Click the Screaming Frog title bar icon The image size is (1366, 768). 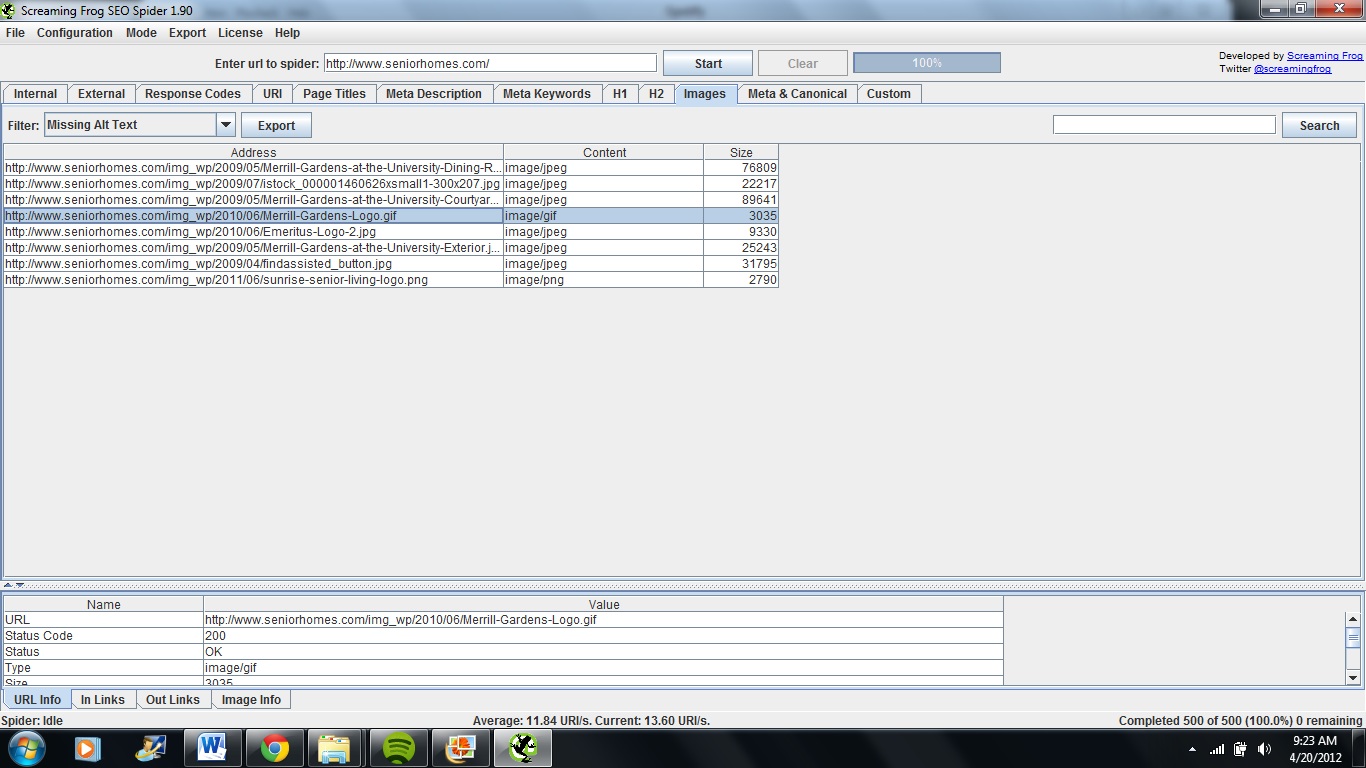tap(9, 10)
